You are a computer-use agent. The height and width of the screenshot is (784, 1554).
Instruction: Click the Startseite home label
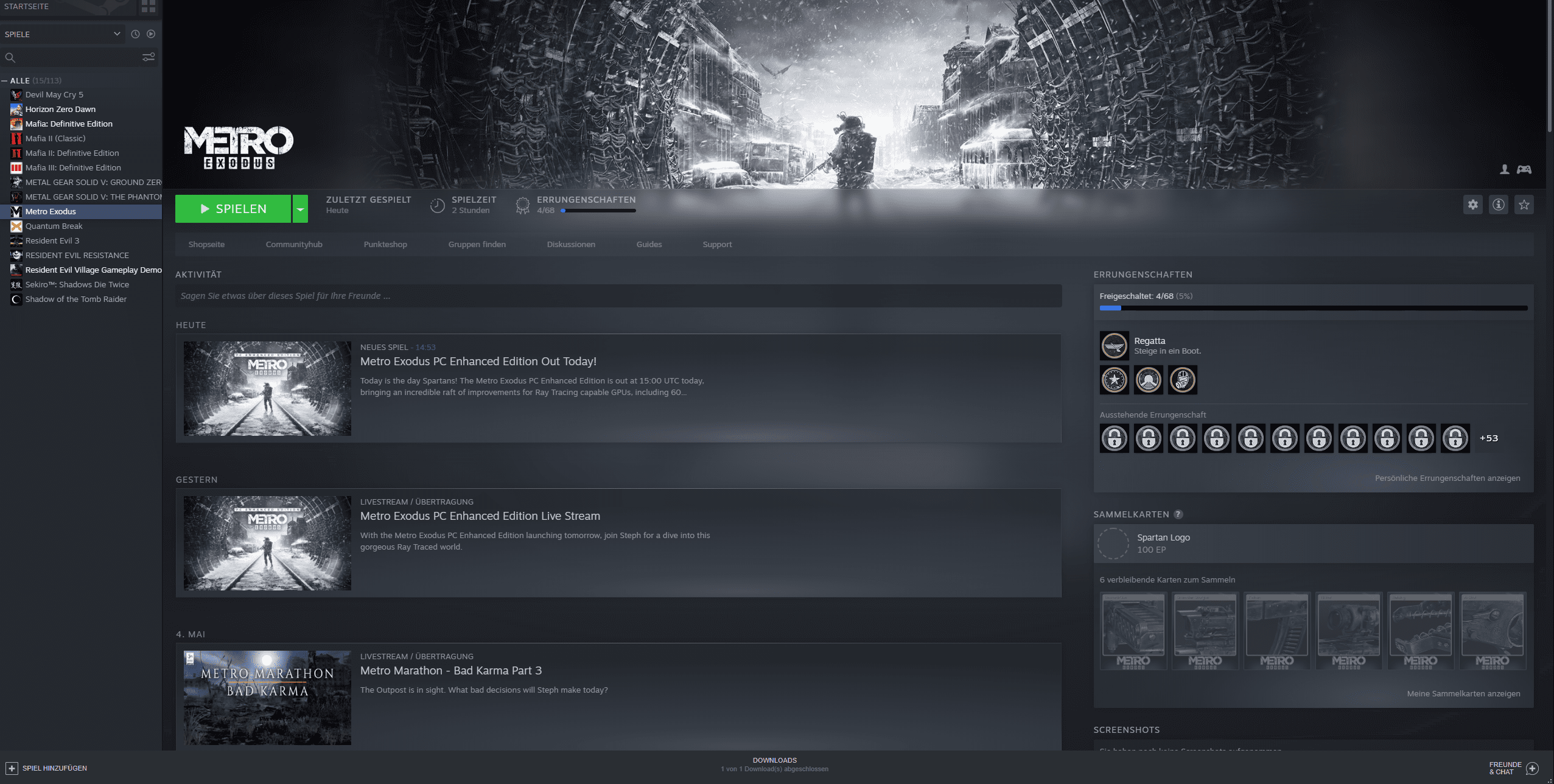pyautogui.click(x=26, y=6)
